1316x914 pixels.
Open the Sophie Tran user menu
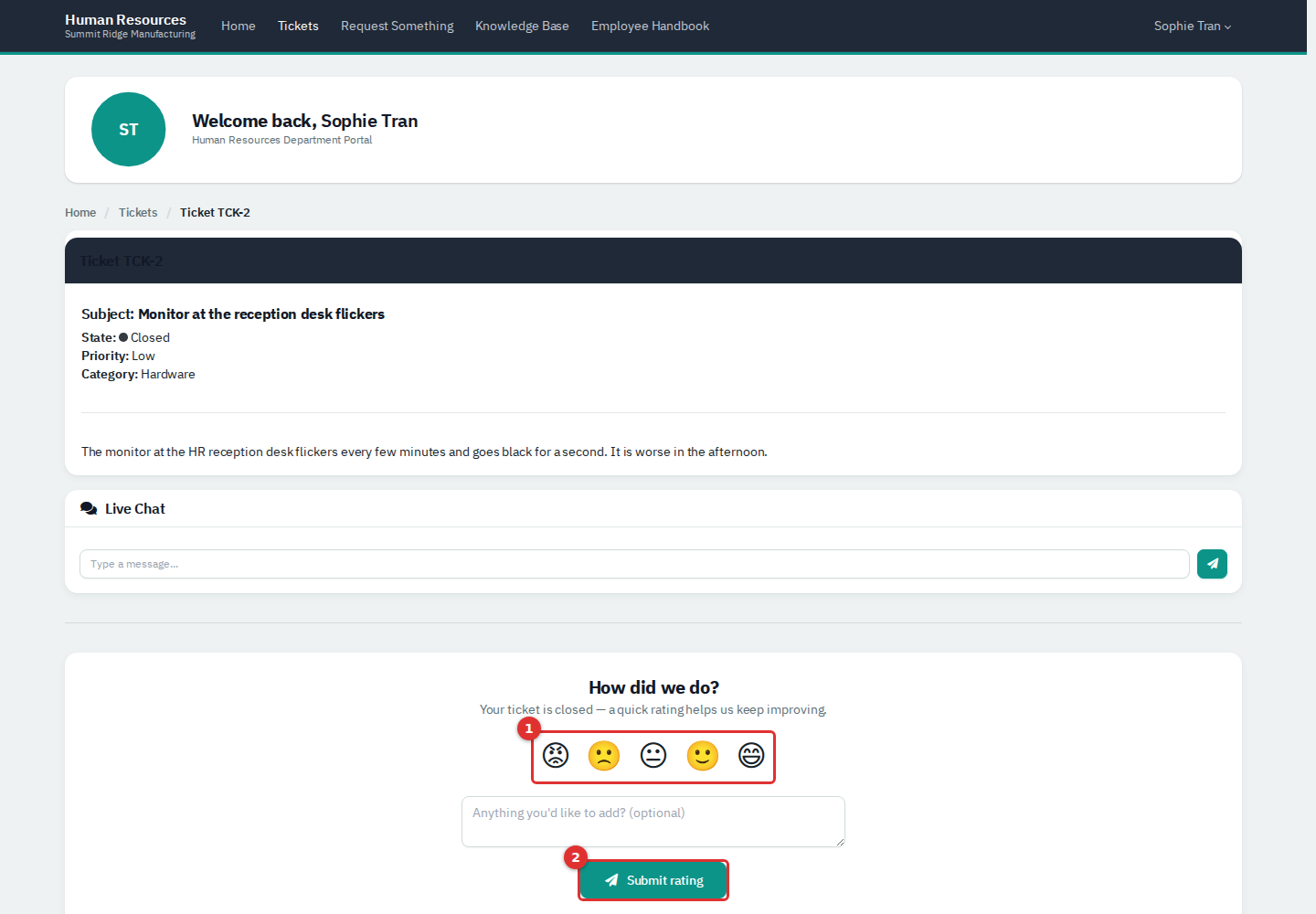pos(1193,26)
